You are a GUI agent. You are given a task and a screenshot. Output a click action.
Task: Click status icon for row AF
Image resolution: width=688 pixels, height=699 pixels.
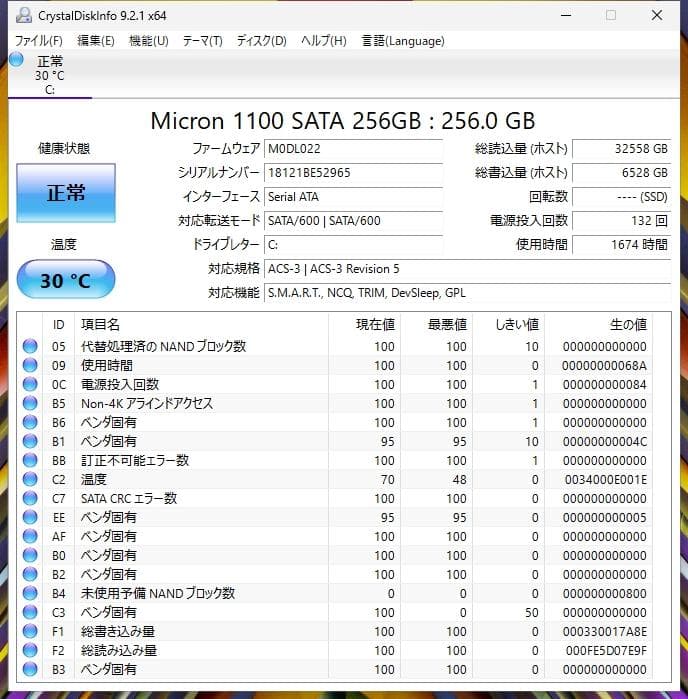pyautogui.click(x=30, y=536)
